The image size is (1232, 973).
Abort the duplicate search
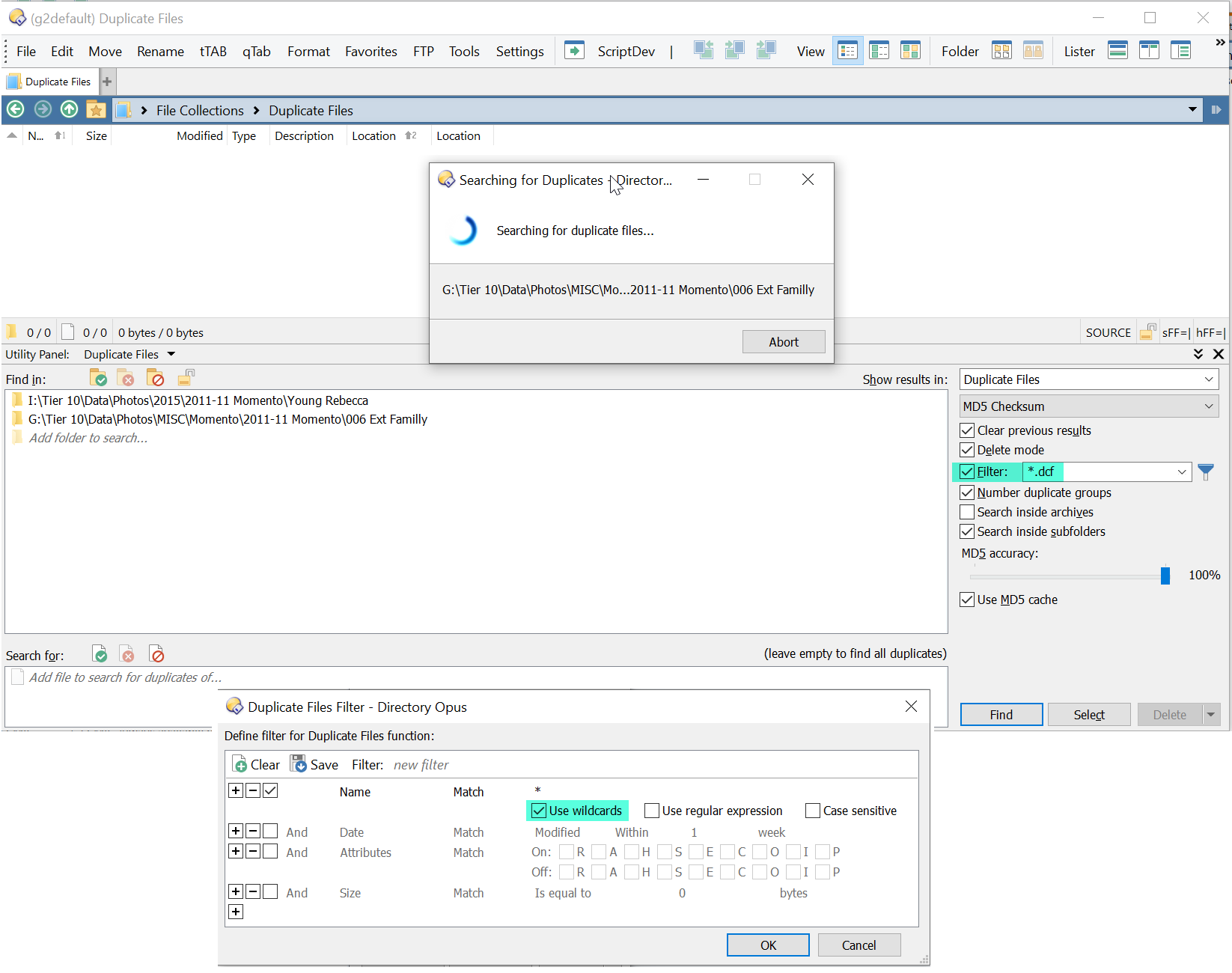point(783,341)
